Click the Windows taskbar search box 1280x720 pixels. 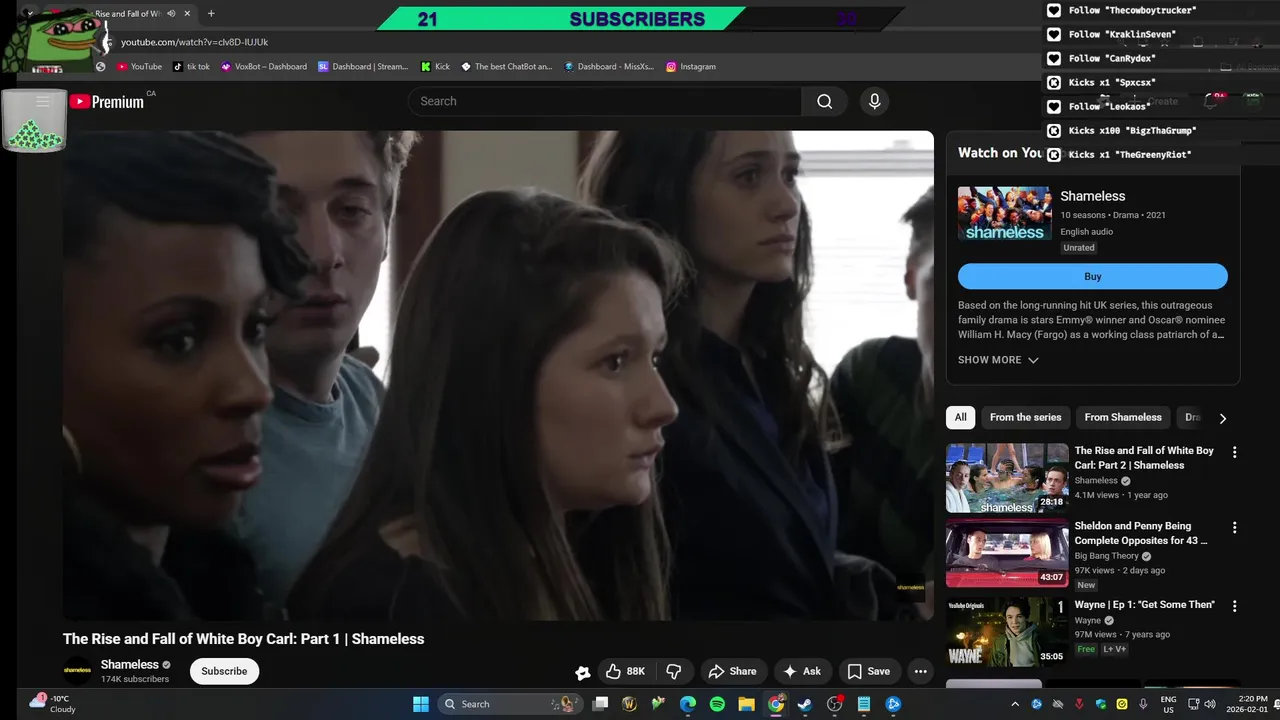(510, 704)
